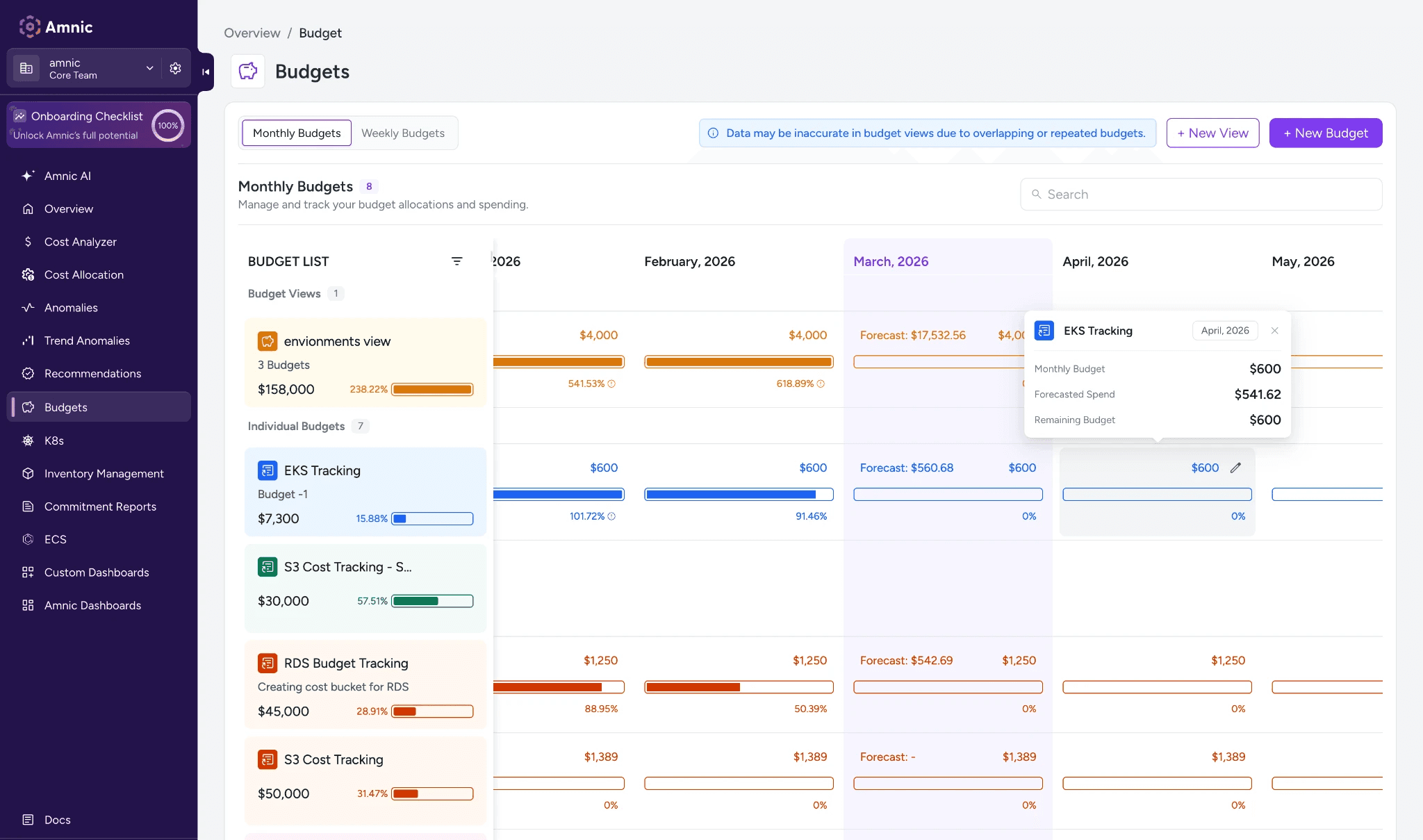
Task: Switch to Monthly Budgets view
Action: pos(297,133)
